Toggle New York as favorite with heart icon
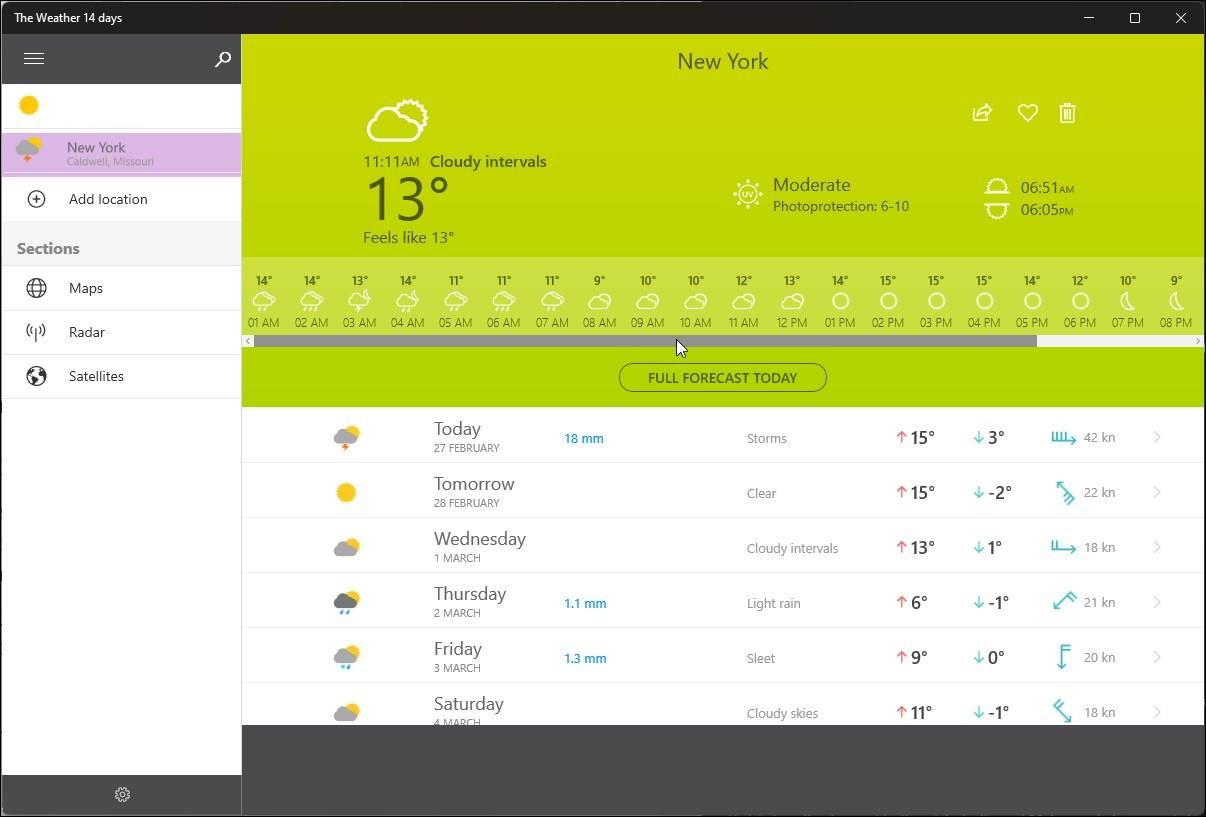1206x817 pixels. point(1027,113)
